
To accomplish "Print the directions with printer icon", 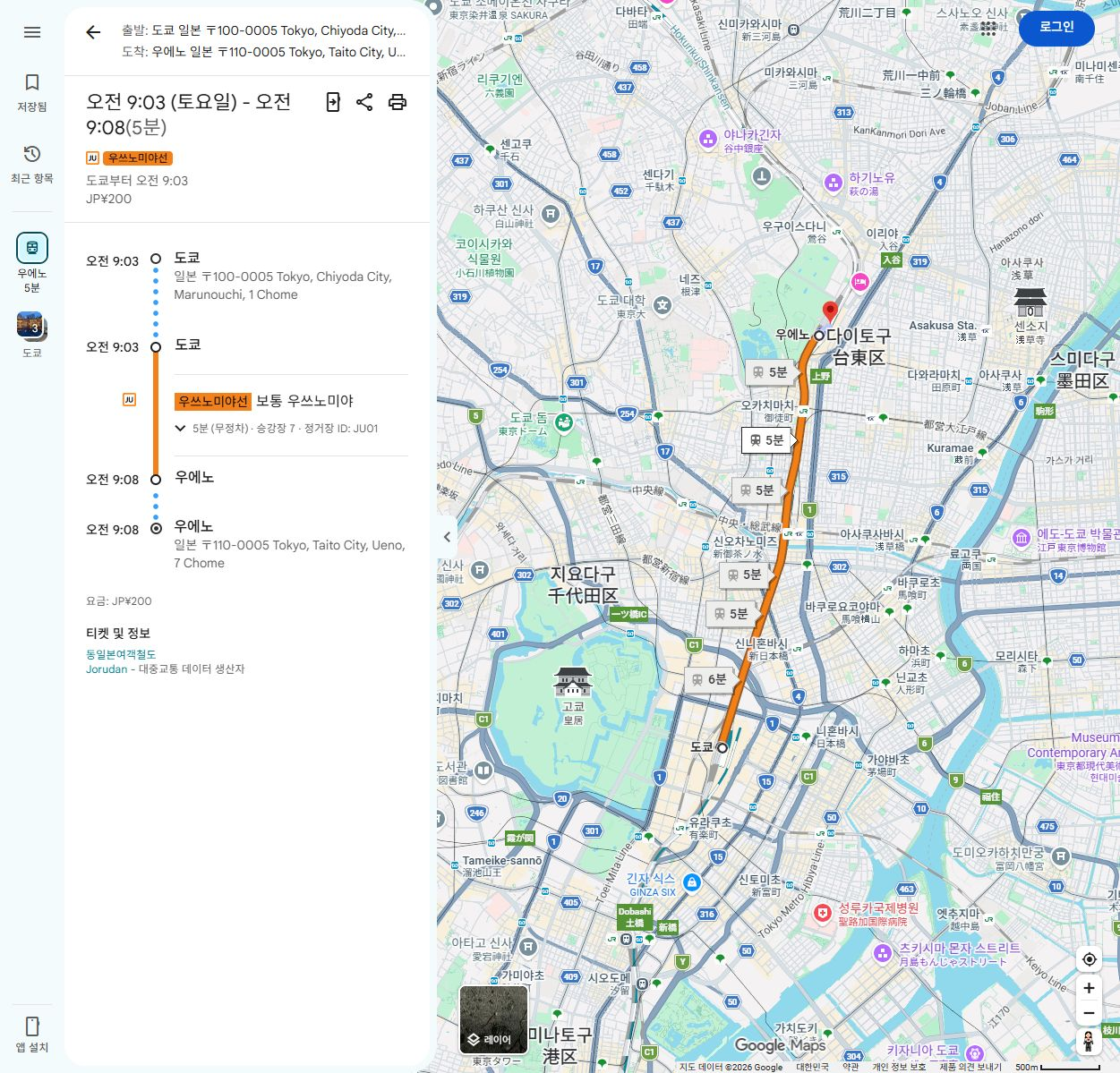I will (x=398, y=102).
